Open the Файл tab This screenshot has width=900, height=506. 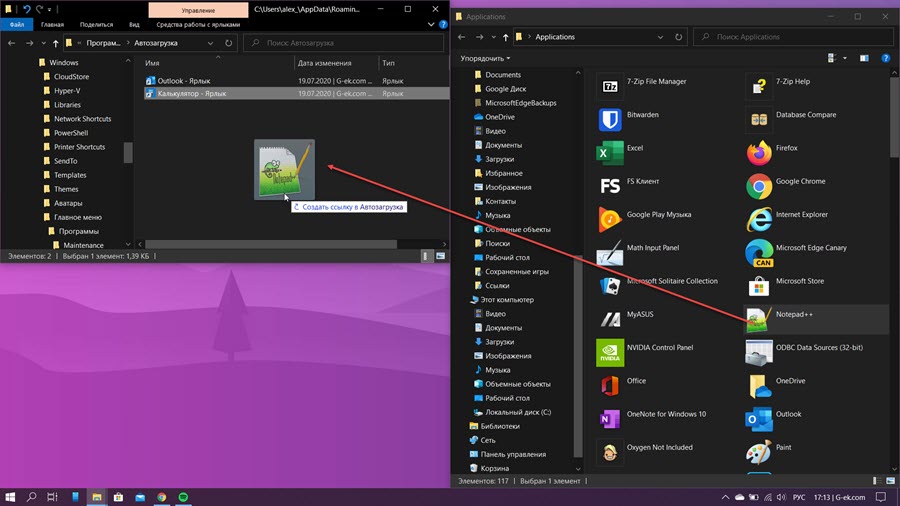pos(17,25)
